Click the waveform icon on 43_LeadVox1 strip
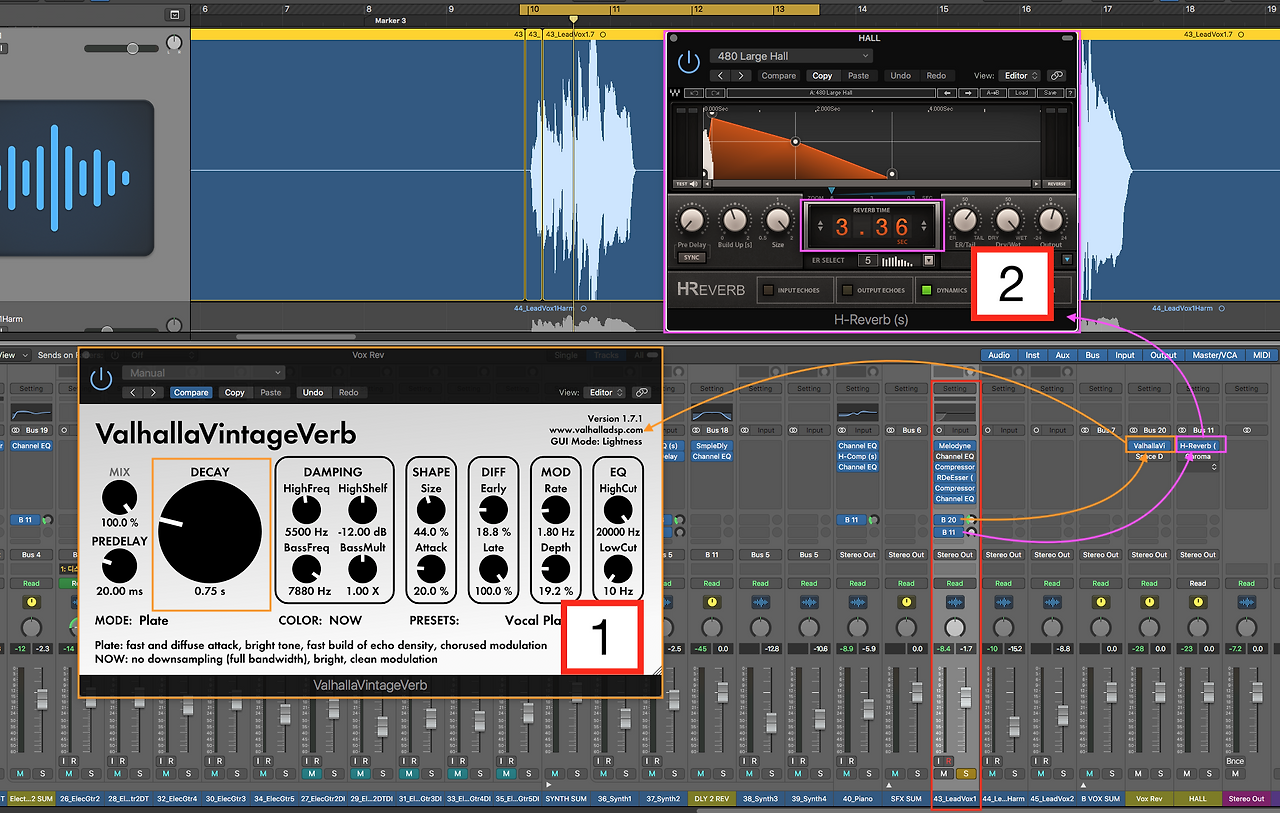Image resolution: width=1280 pixels, height=813 pixels. (955, 602)
